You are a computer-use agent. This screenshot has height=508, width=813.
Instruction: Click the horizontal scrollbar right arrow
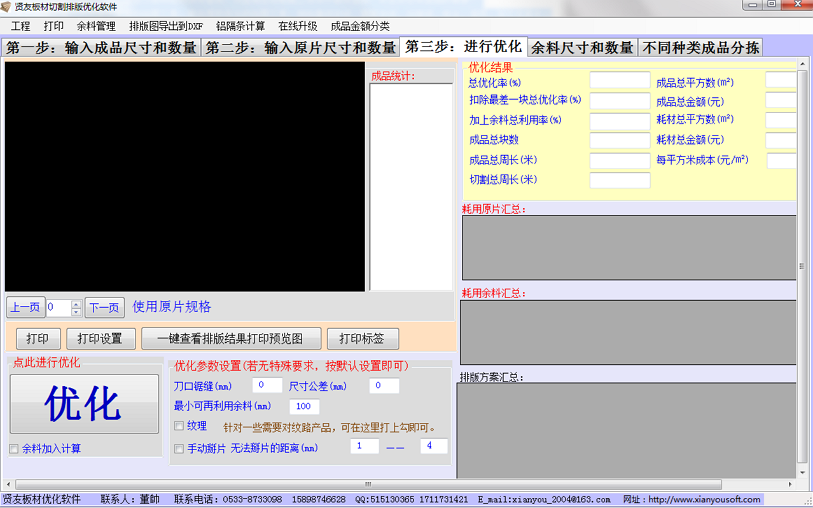(790, 484)
